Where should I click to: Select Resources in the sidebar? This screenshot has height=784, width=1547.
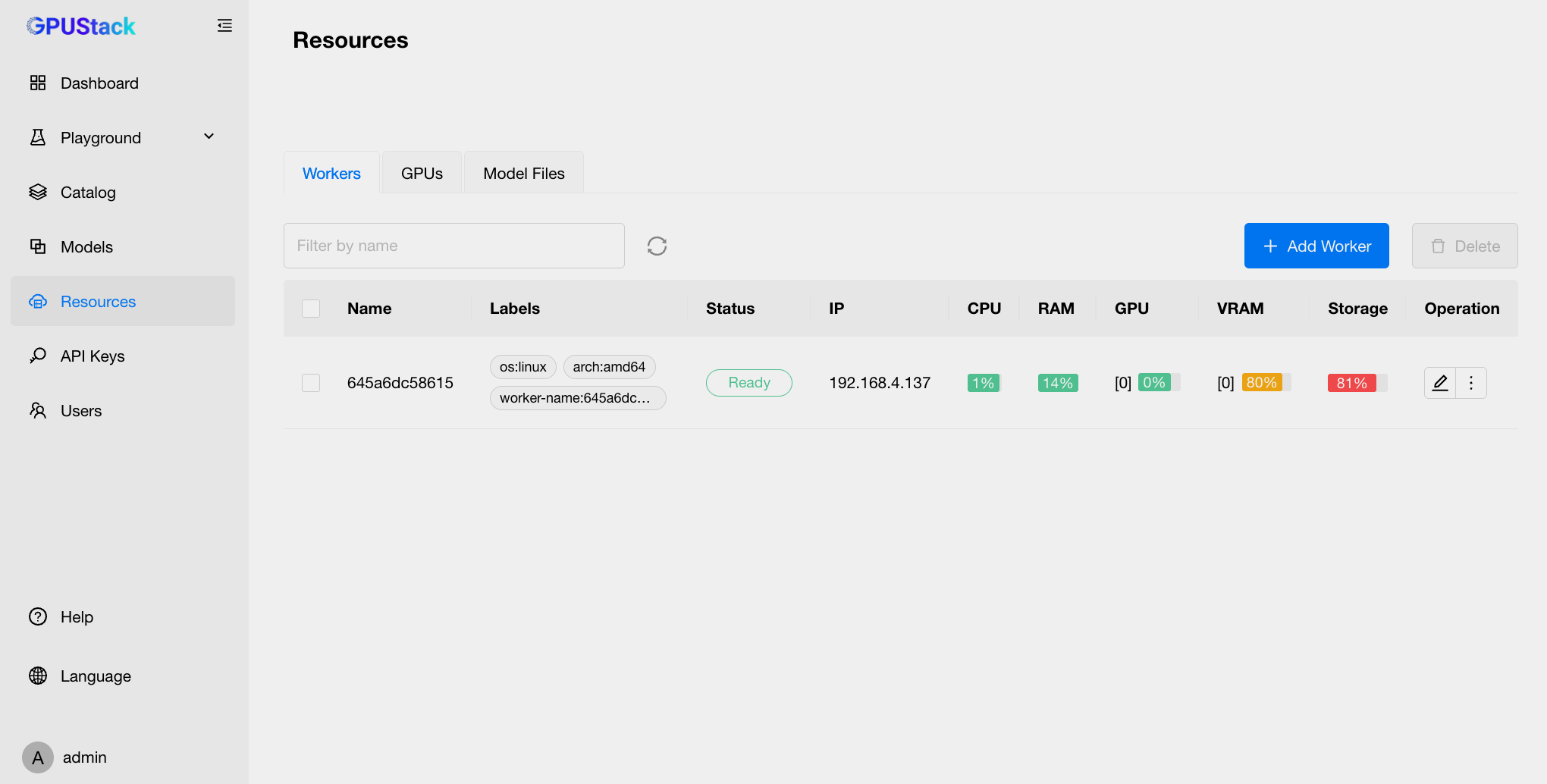click(123, 301)
